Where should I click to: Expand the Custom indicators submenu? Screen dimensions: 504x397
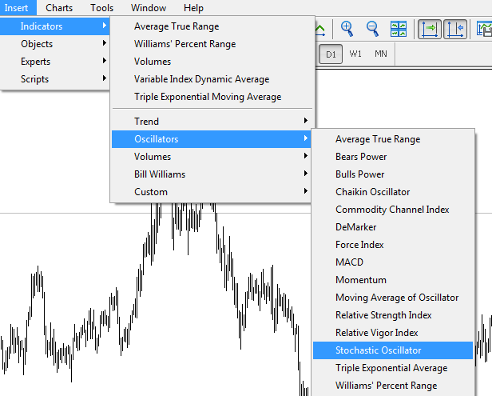(x=212, y=192)
